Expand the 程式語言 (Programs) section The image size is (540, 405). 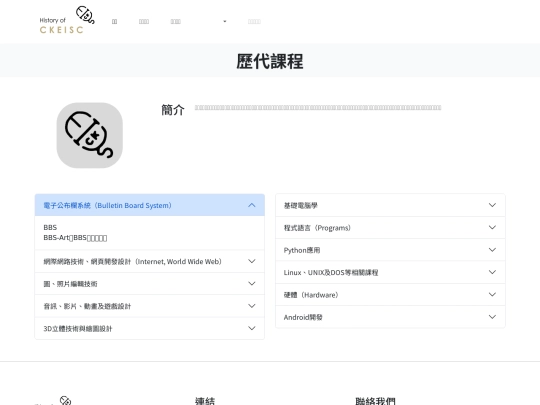click(390, 228)
